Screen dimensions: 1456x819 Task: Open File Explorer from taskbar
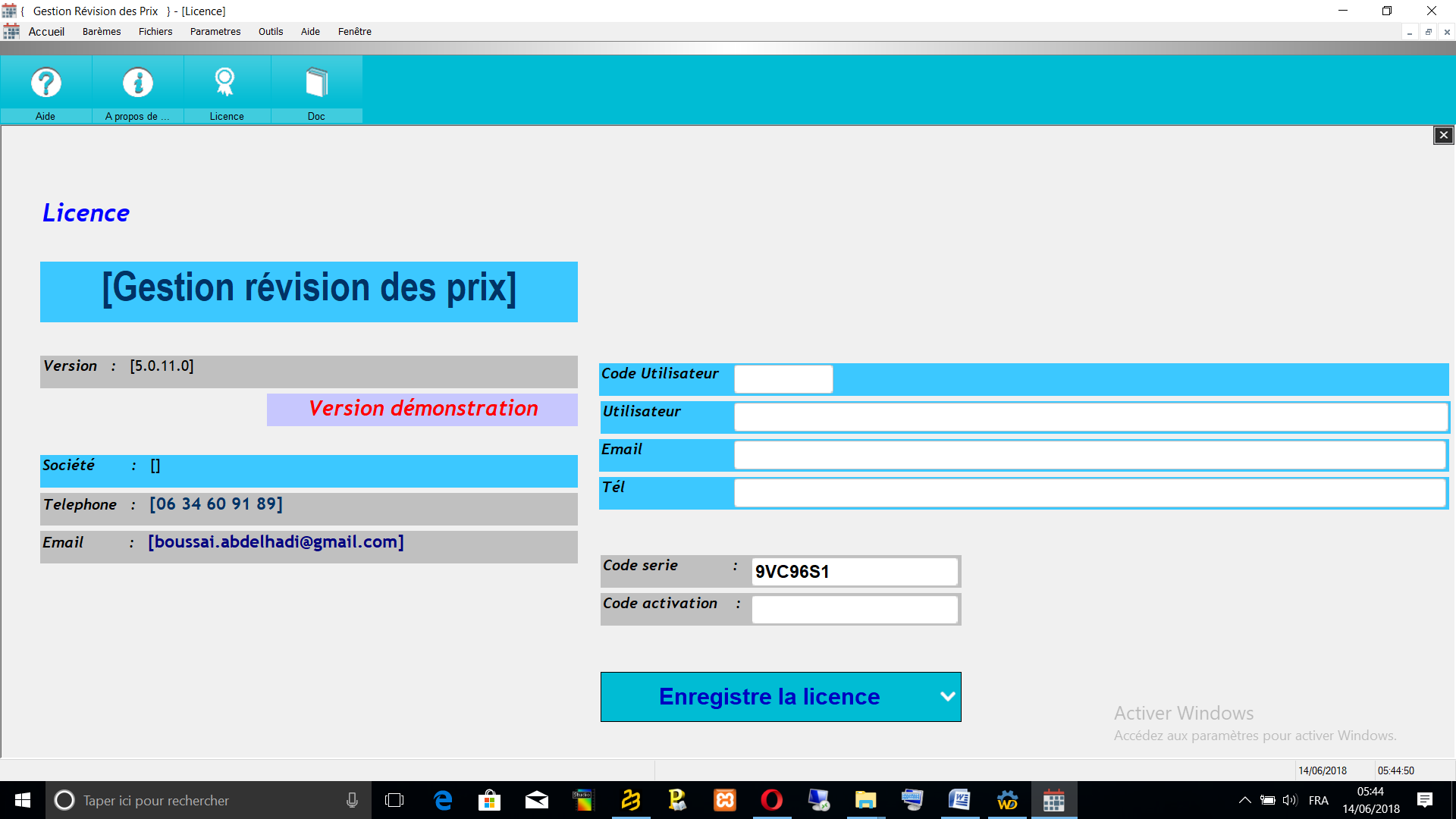coord(865,800)
